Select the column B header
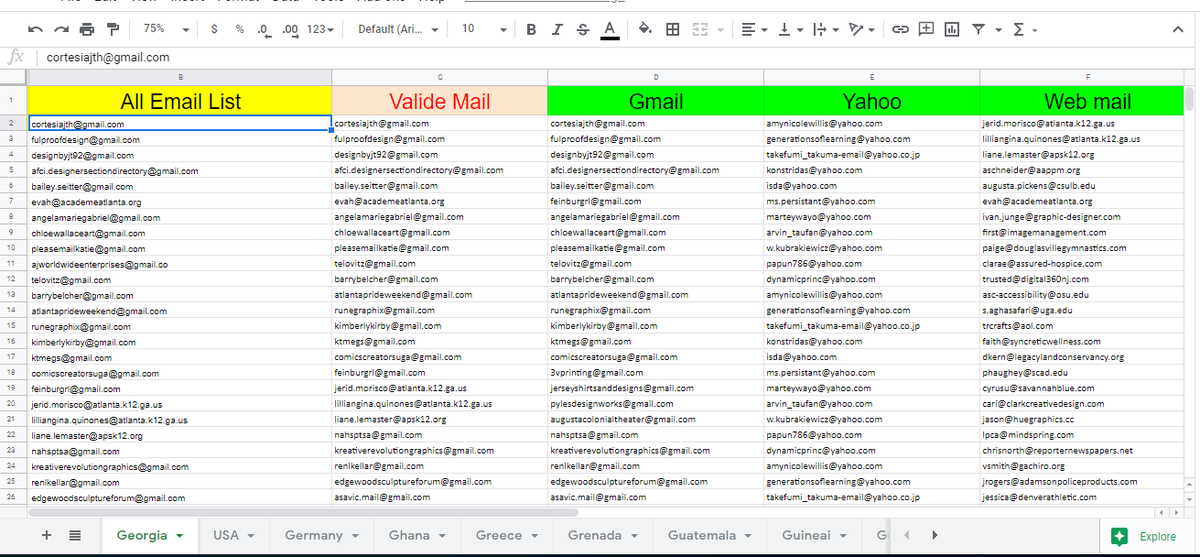 [x=180, y=75]
